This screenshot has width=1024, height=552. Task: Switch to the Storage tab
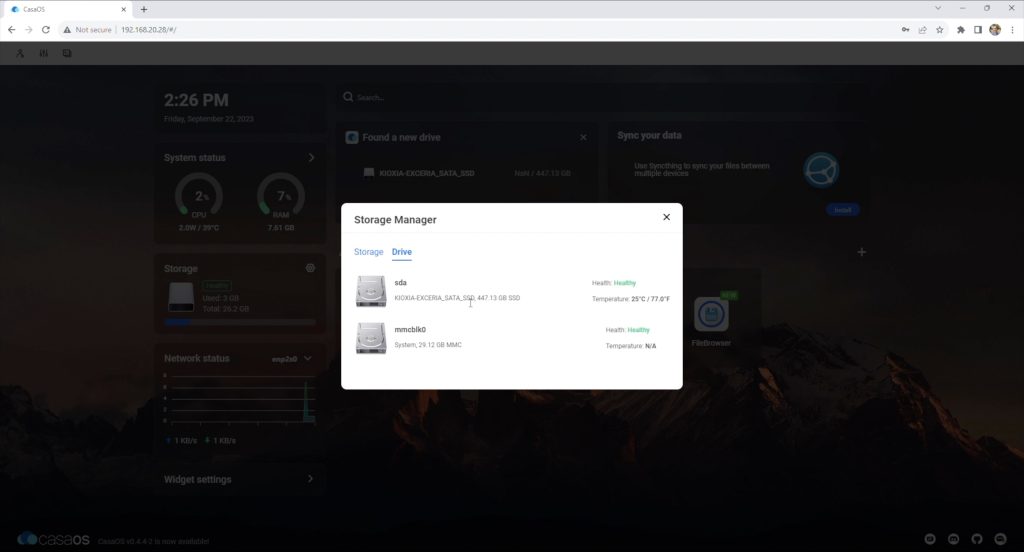click(368, 252)
